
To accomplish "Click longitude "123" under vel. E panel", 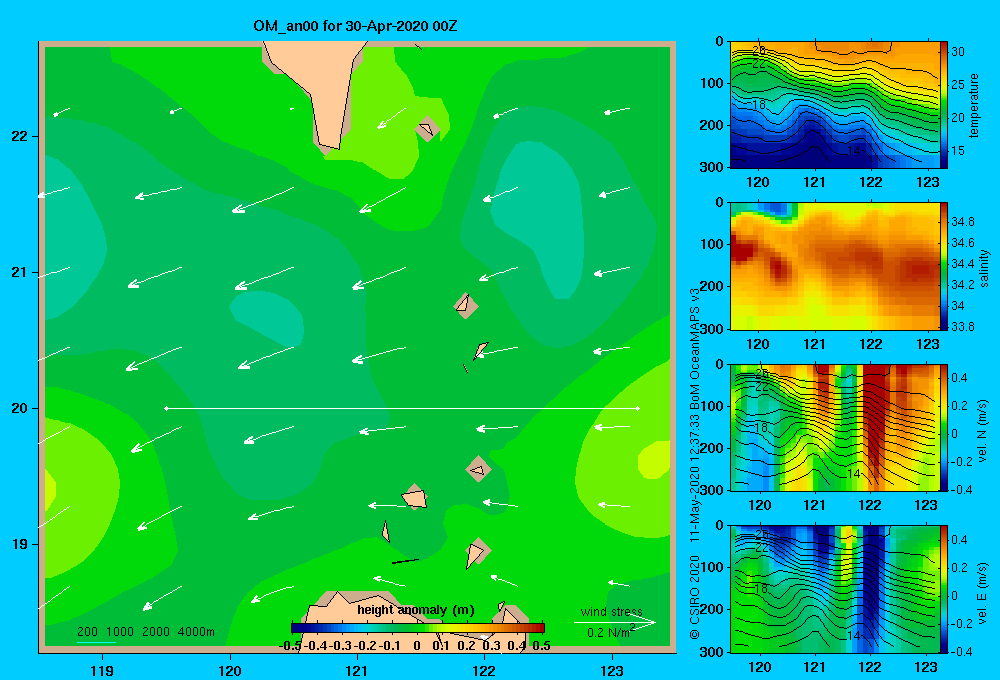I will click(x=926, y=667).
